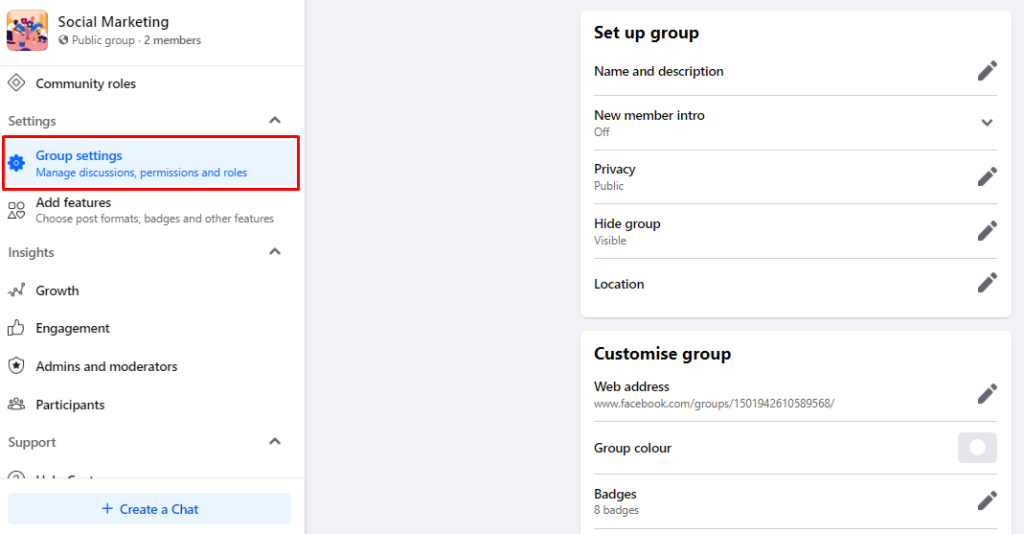
Task: Click the Admins and moderators shield icon
Action: coord(16,366)
